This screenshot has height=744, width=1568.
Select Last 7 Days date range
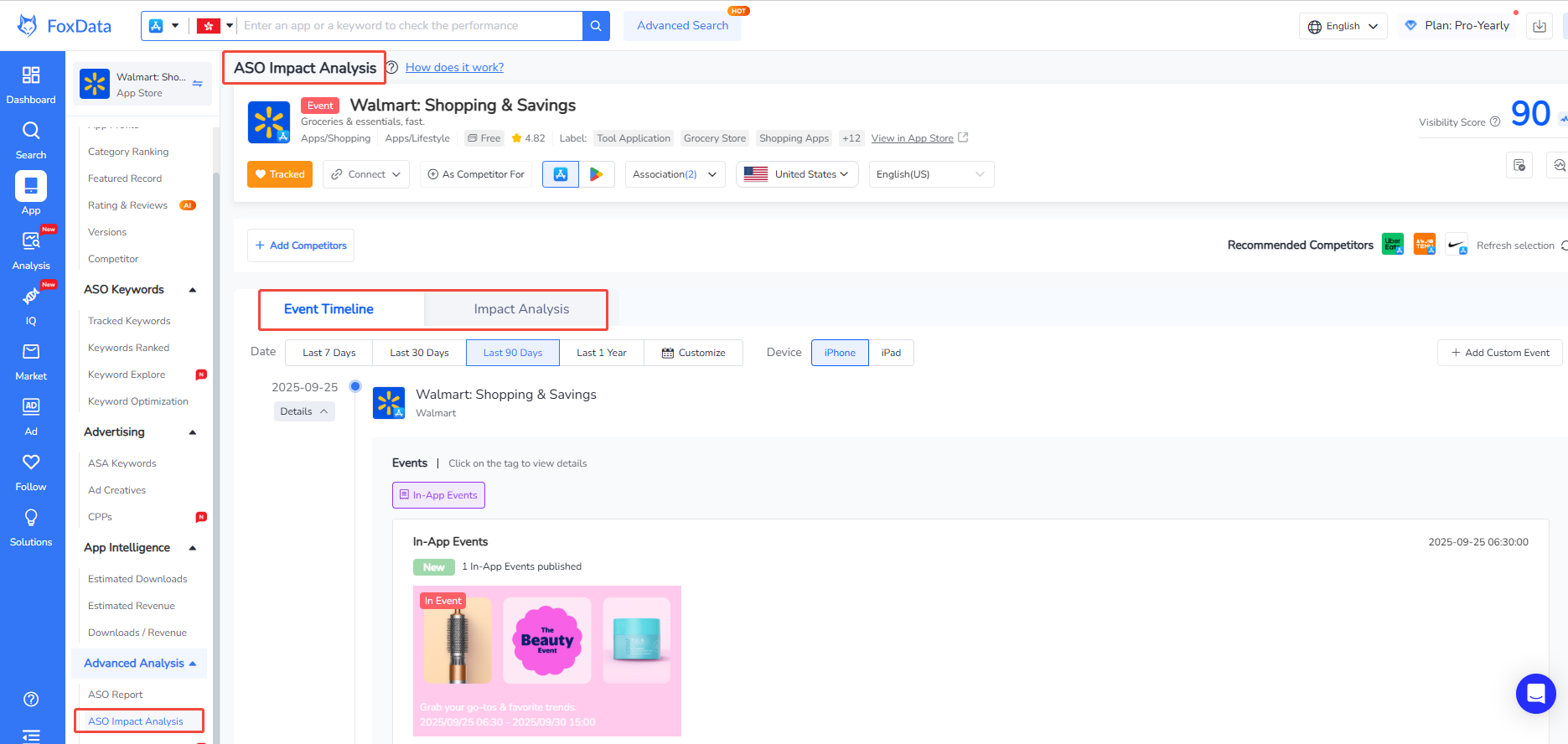tap(329, 353)
